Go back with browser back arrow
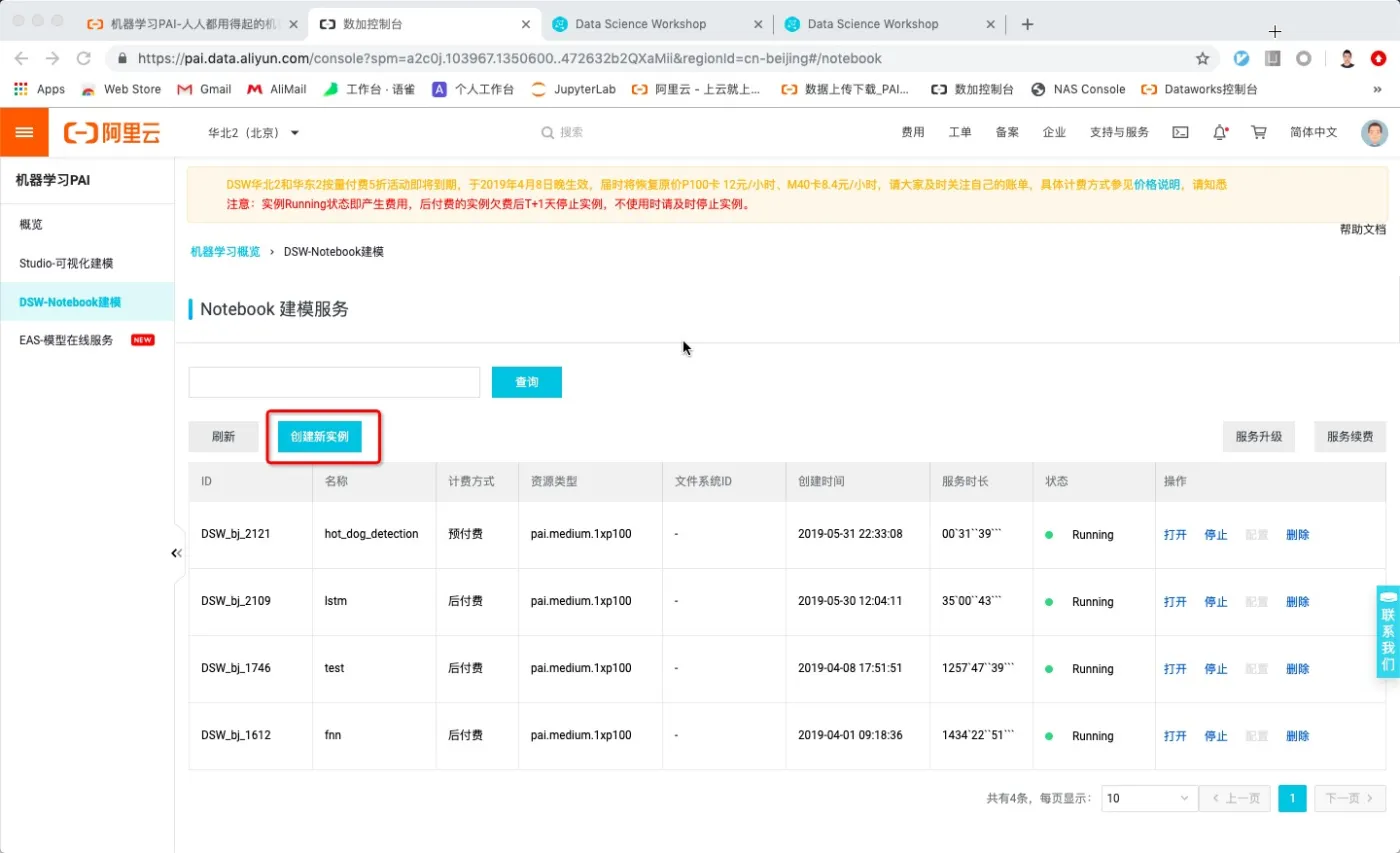Image resolution: width=1400 pixels, height=853 pixels. 22,58
